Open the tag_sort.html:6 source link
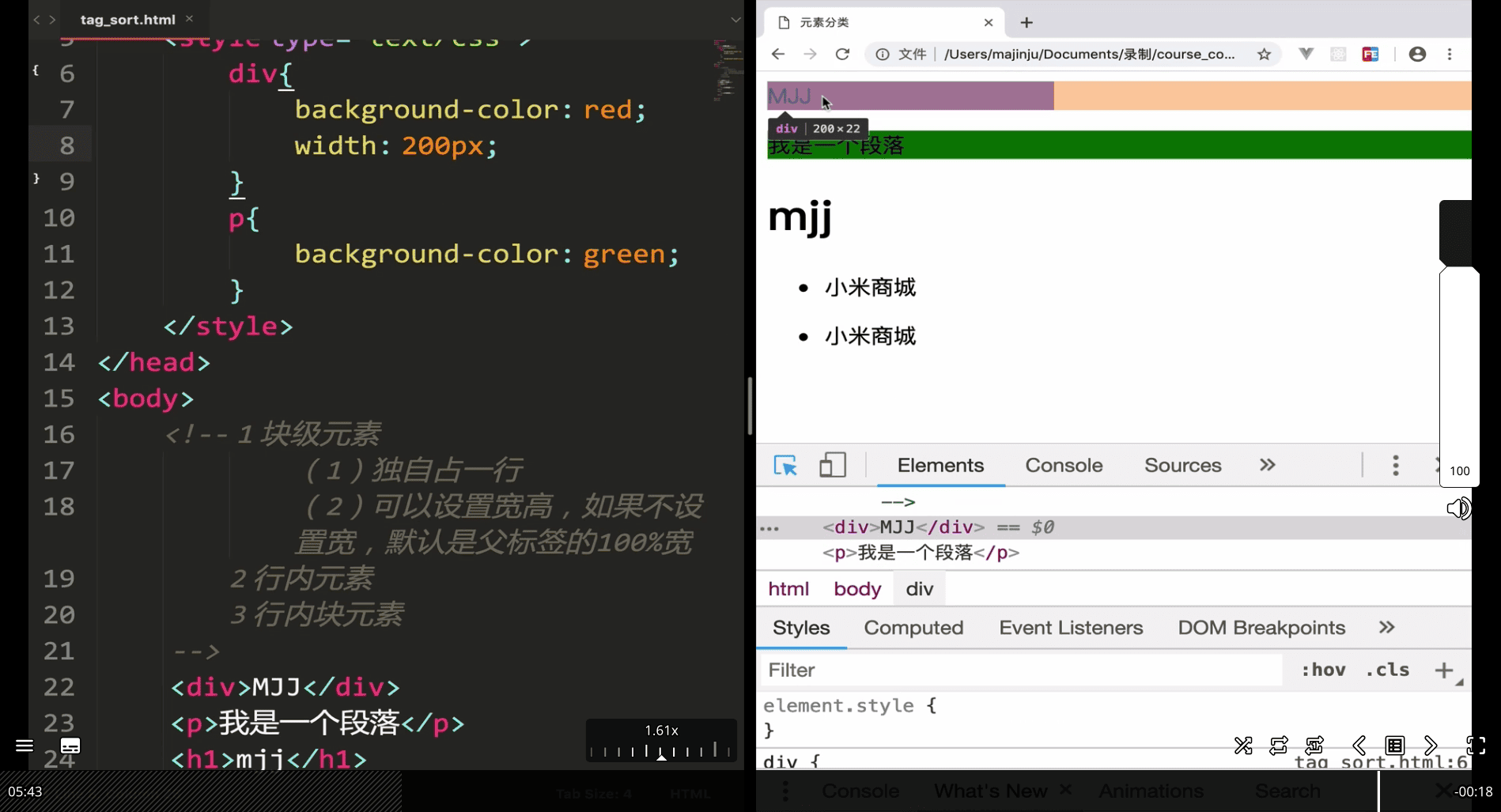Image resolution: width=1501 pixels, height=812 pixels. (1381, 761)
